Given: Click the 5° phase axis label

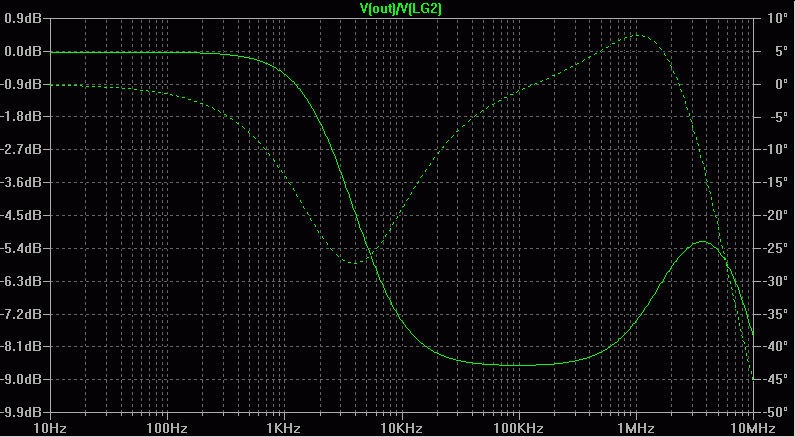Looking at the screenshot, I should pyautogui.click(x=780, y=51).
